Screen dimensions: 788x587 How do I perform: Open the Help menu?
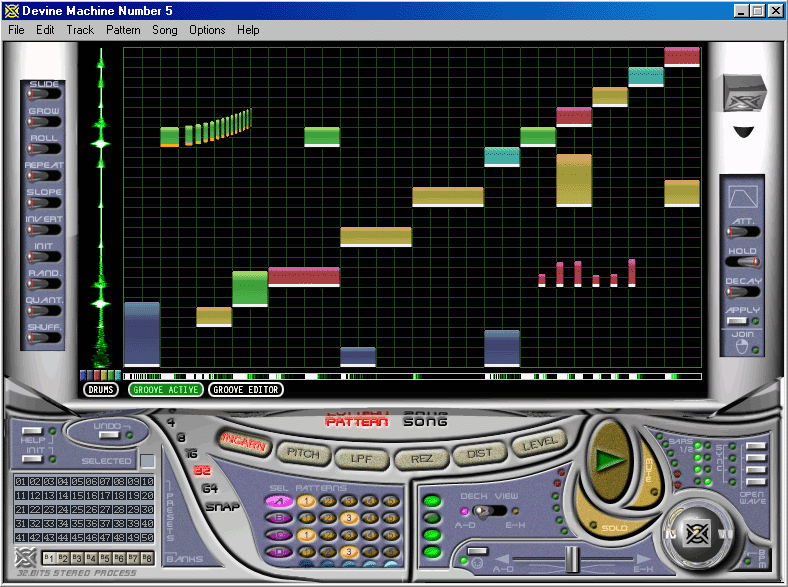[x=248, y=30]
